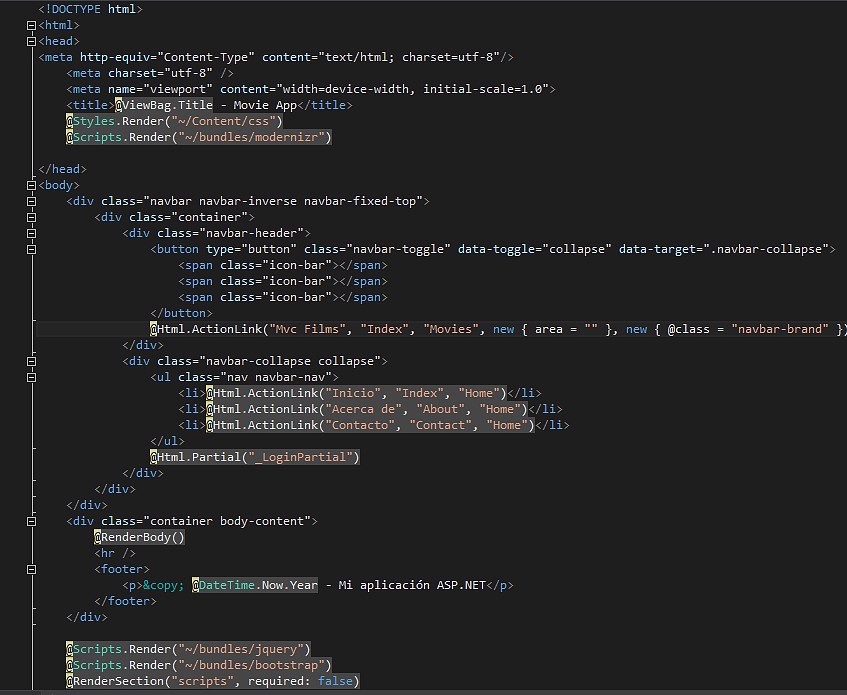Click the closing </head> tag
This screenshot has width=847, height=695.
62,169
